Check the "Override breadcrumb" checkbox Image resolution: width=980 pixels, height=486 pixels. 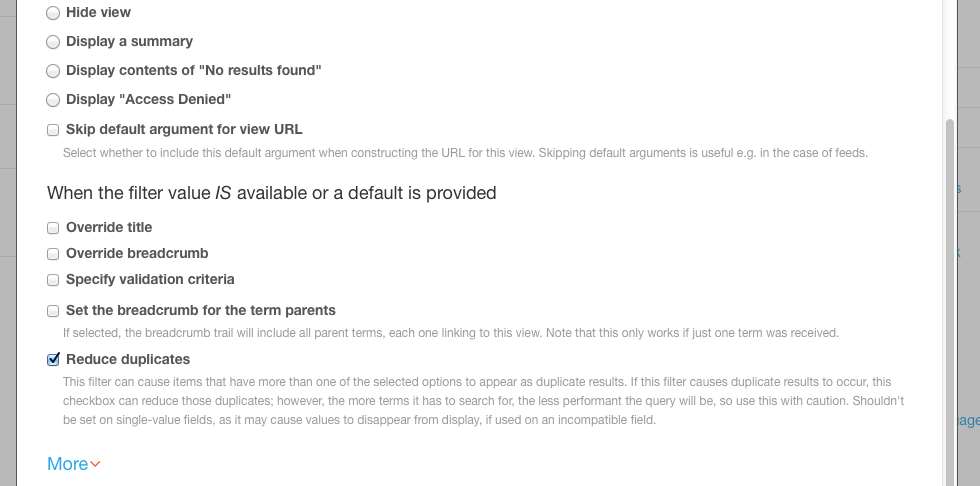(x=53, y=254)
